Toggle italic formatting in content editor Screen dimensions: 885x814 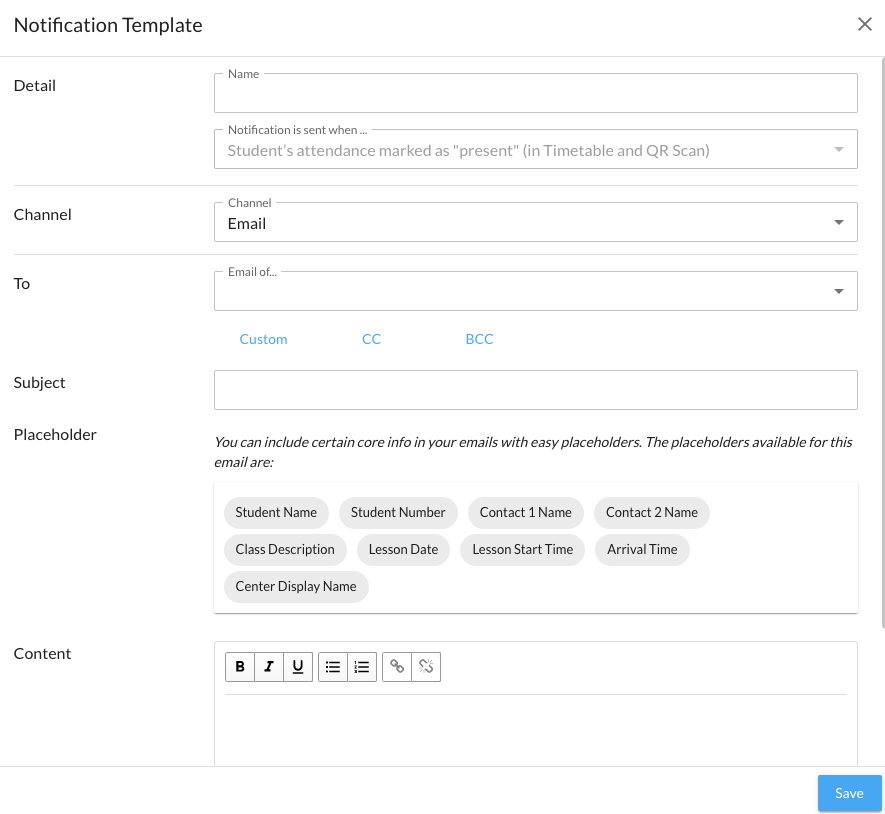[268, 667]
